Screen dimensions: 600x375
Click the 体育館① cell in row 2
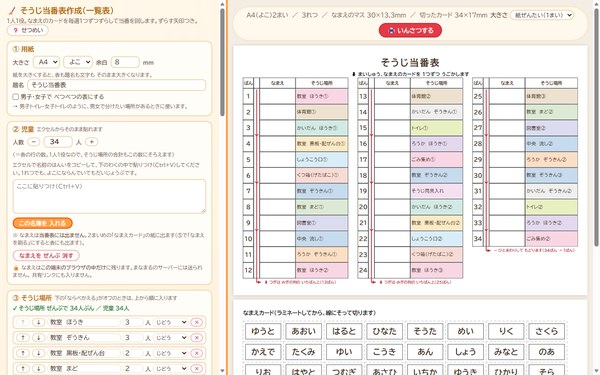click(321, 112)
